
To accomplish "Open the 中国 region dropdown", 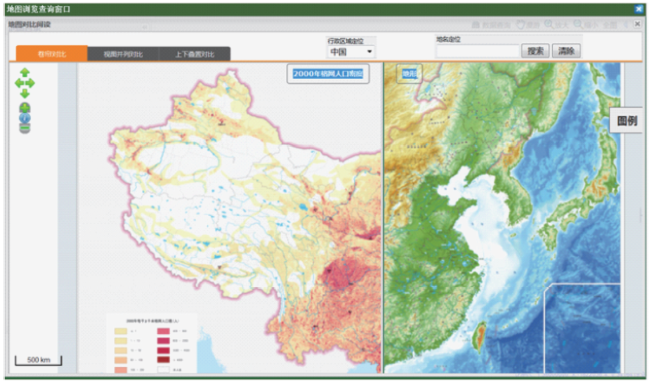I will point(351,52).
